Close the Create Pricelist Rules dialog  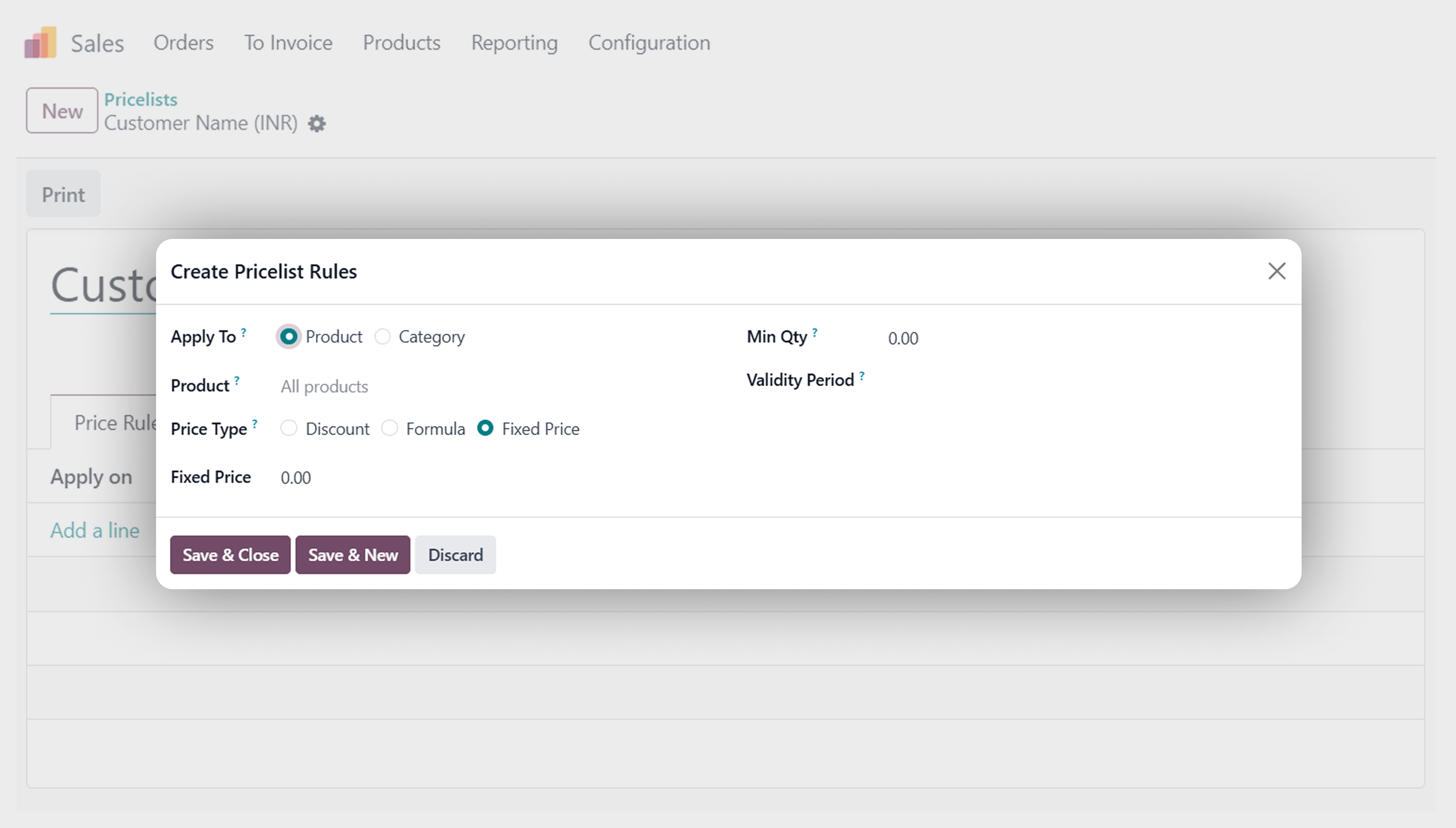coord(1277,271)
